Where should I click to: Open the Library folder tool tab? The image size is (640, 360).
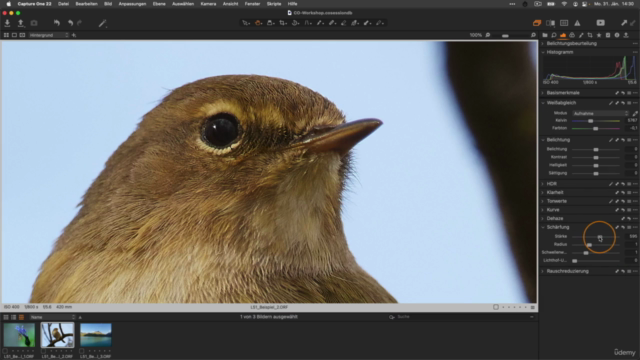click(545, 35)
